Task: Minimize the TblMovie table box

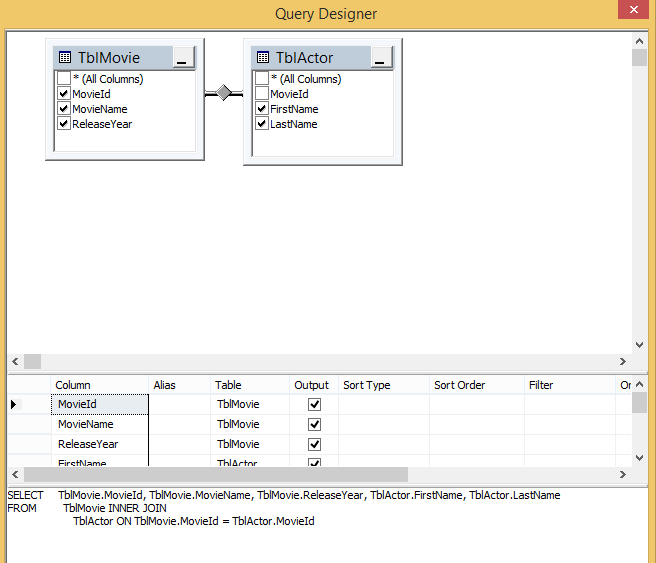Action: point(184,57)
